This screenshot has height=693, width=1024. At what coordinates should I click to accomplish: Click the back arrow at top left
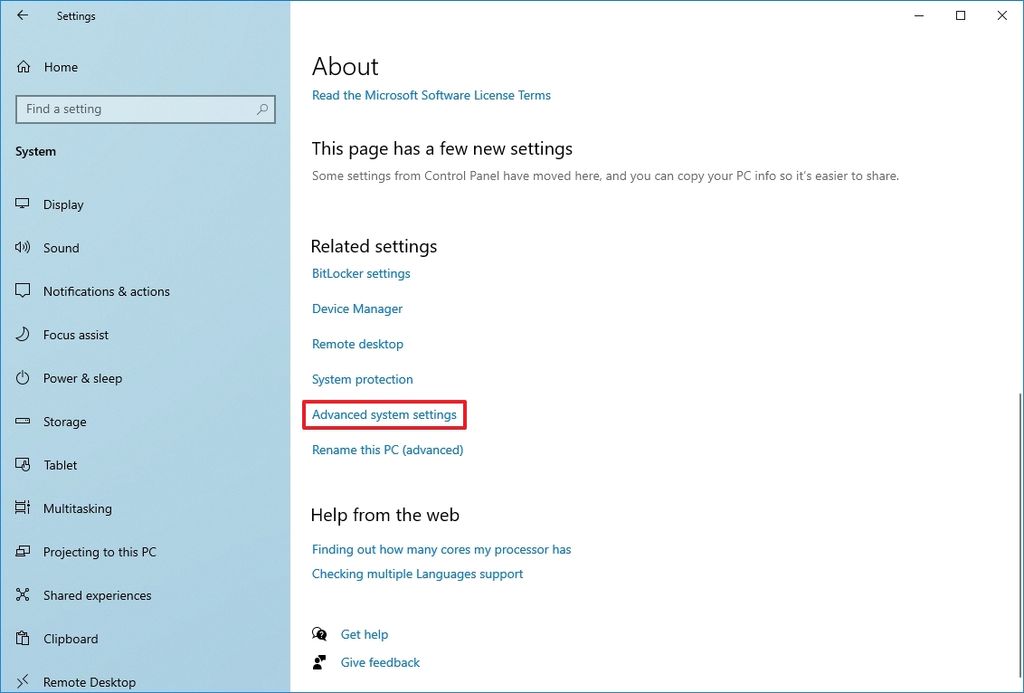point(20,15)
